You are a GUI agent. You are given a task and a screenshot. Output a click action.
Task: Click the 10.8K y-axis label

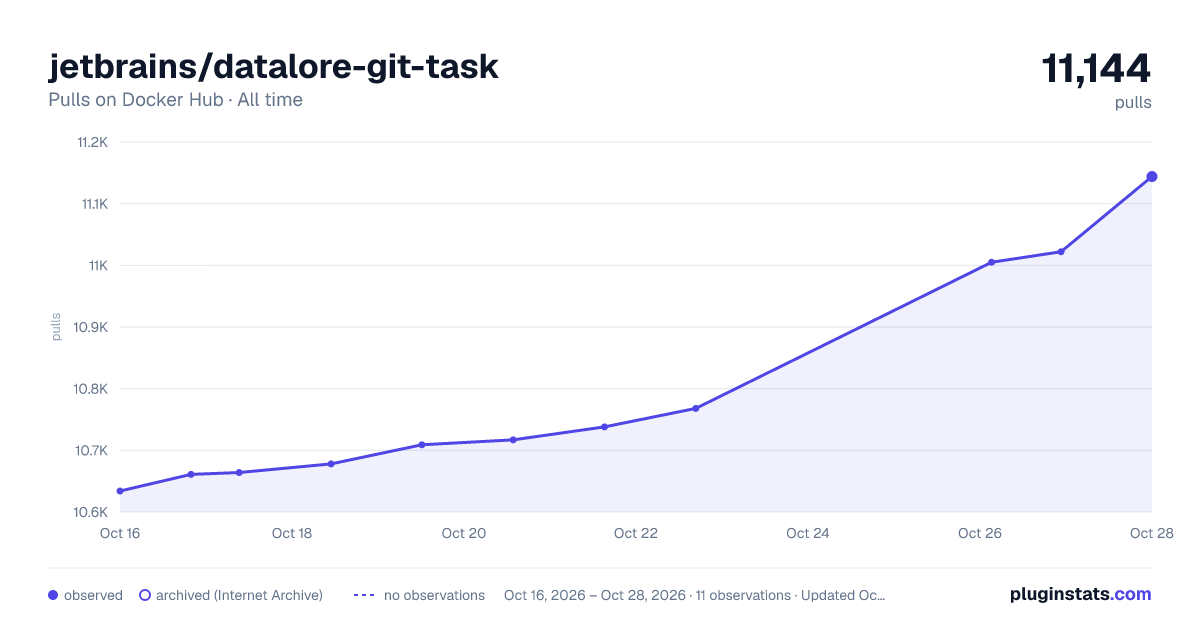coord(90,389)
